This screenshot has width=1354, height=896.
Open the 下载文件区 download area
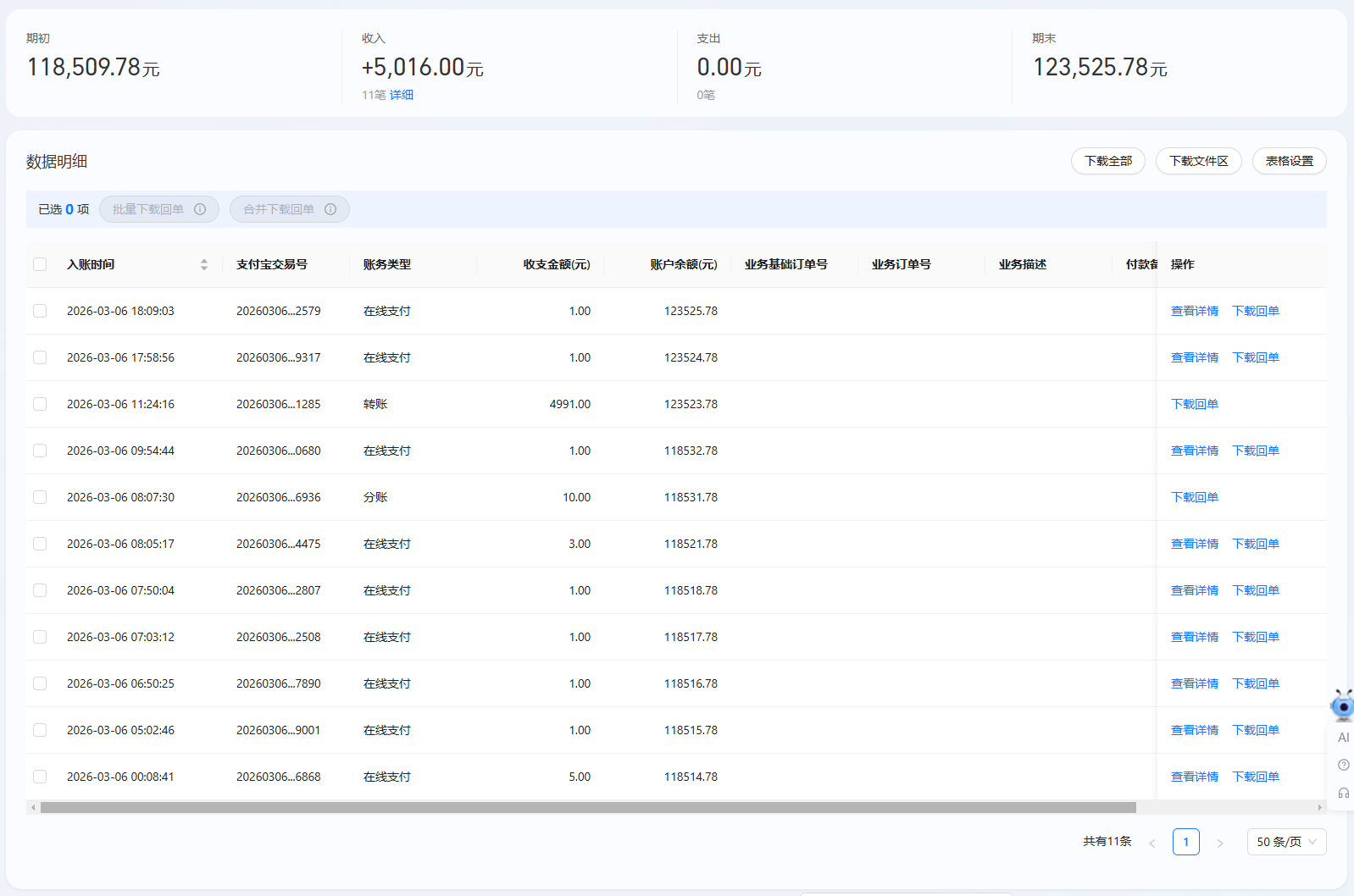coord(1198,161)
